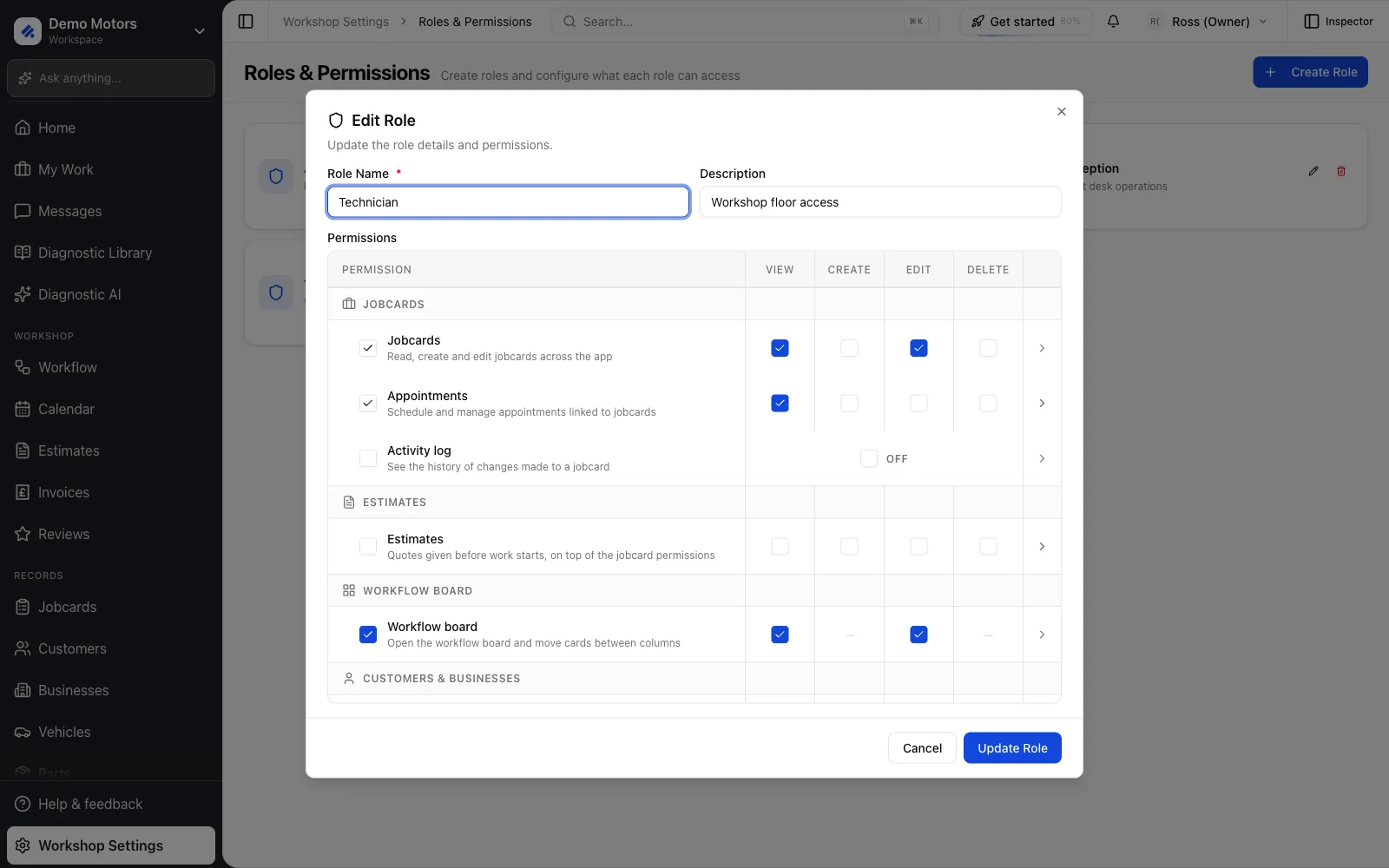Click Get started button

pos(1025,22)
